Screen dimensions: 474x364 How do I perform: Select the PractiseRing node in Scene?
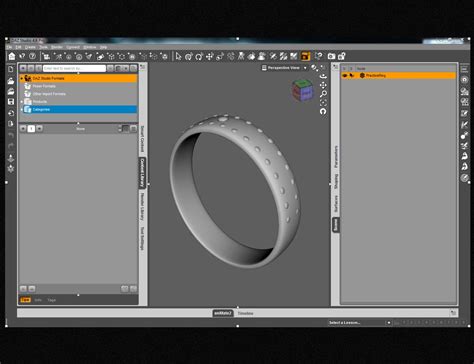click(x=398, y=76)
